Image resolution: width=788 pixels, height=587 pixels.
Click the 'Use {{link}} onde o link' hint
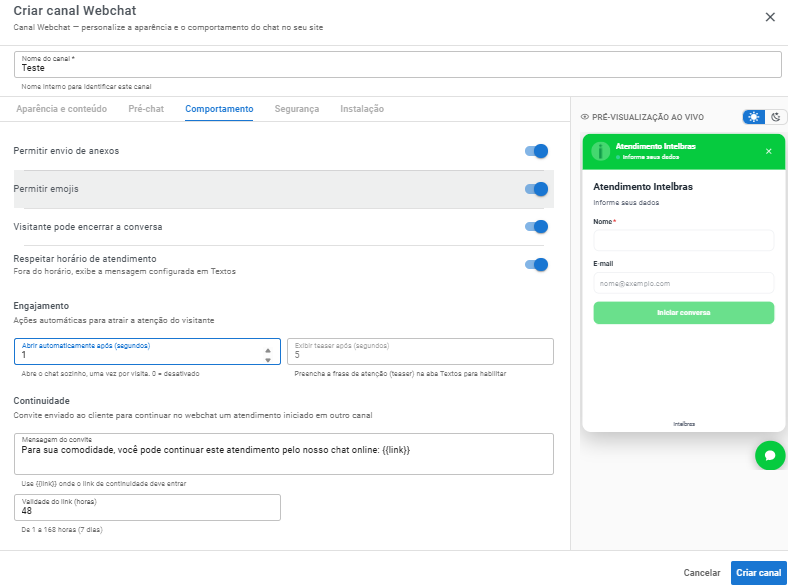click(104, 483)
